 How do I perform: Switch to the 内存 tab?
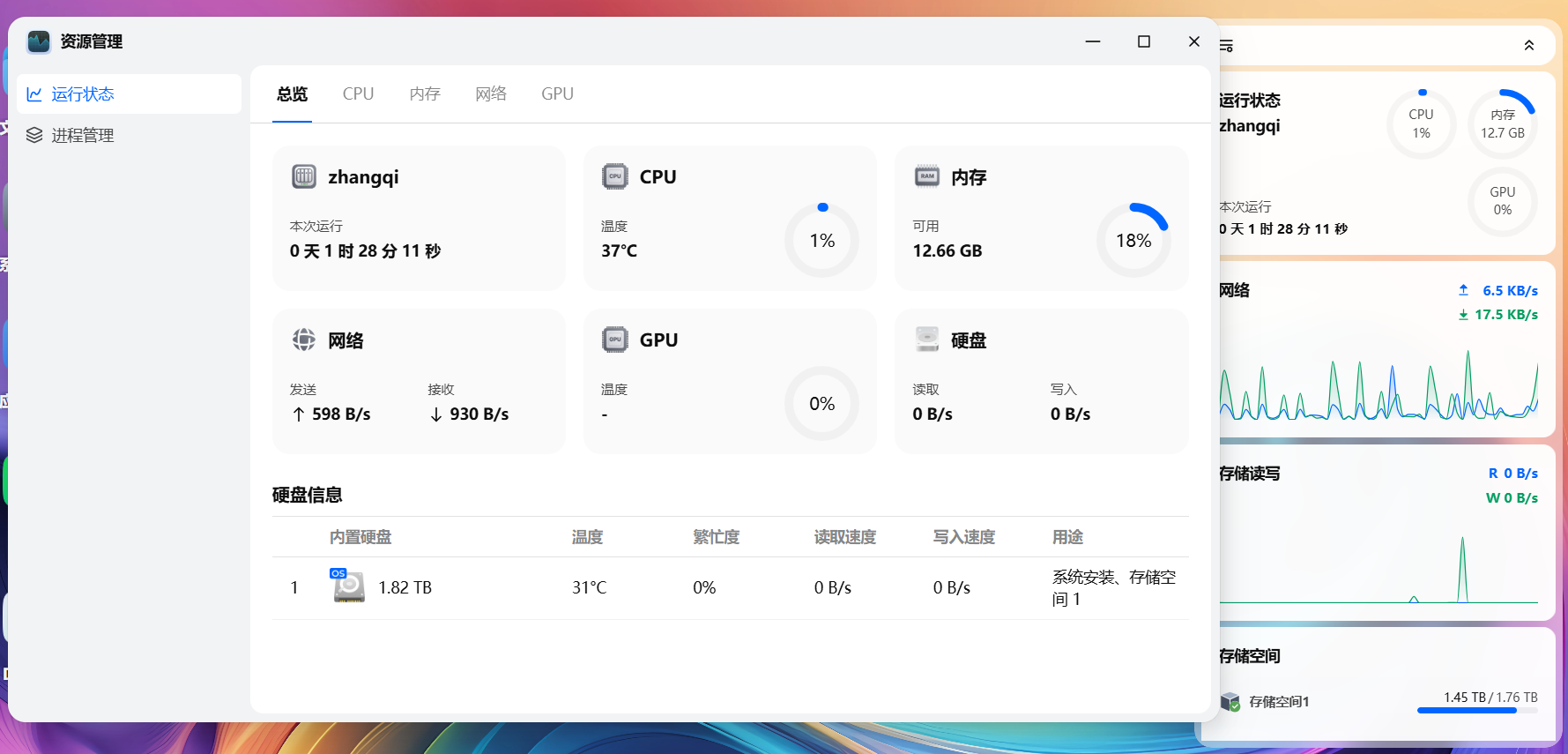coord(425,94)
